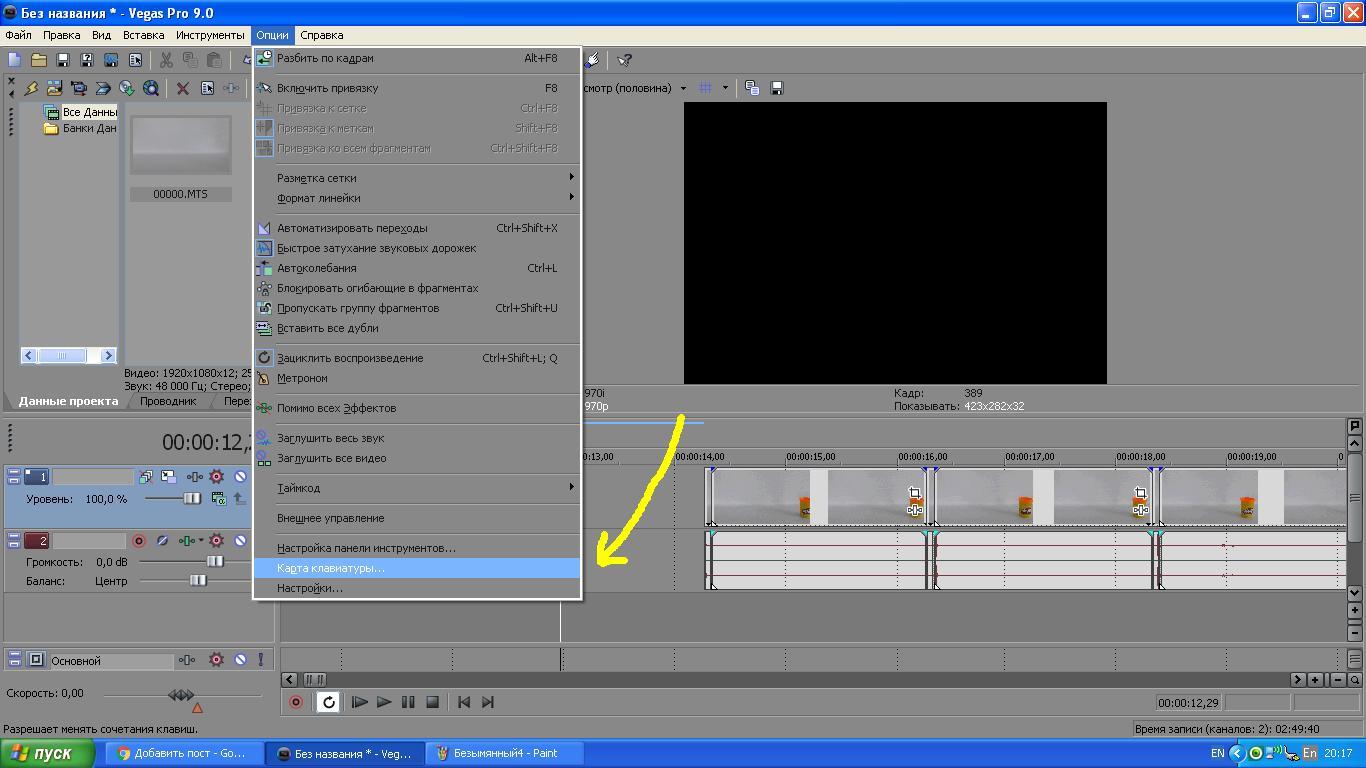The height and width of the screenshot is (768, 1366).
Task: Expand Таймкод submenu
Action: [x=416, y=488]
